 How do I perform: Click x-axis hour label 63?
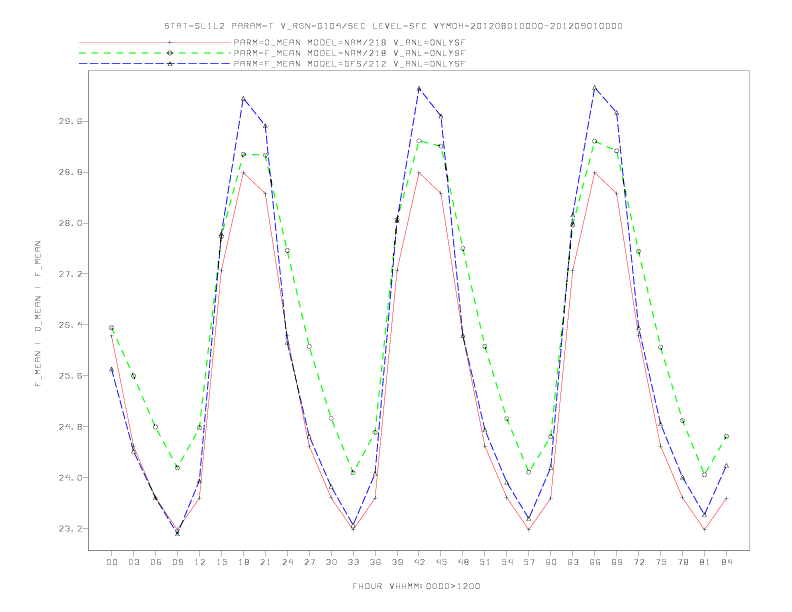(x=573, y=562)
